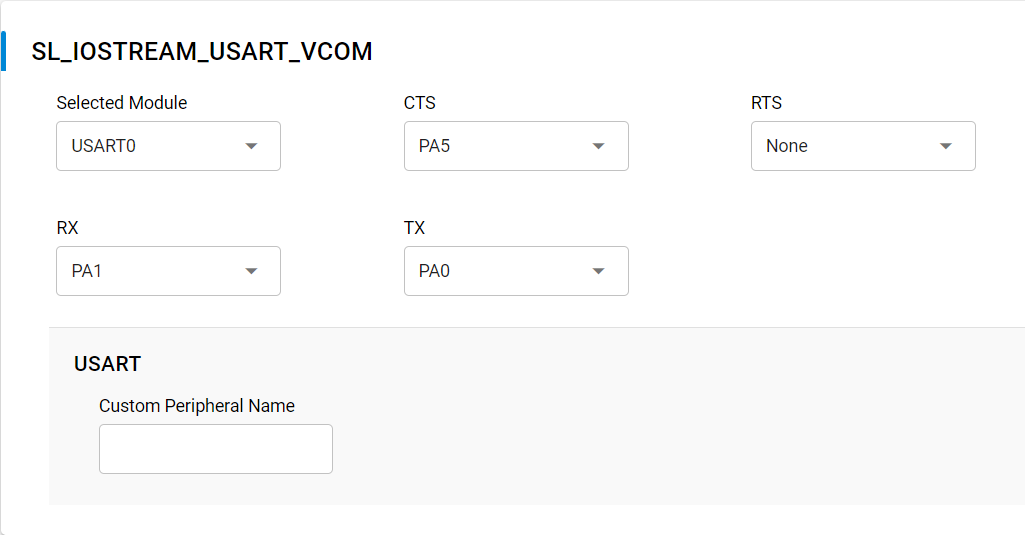Click the RTS field label
This screenshot has height=535, width=1025.
pyautogui.click(x=766, y=103)
